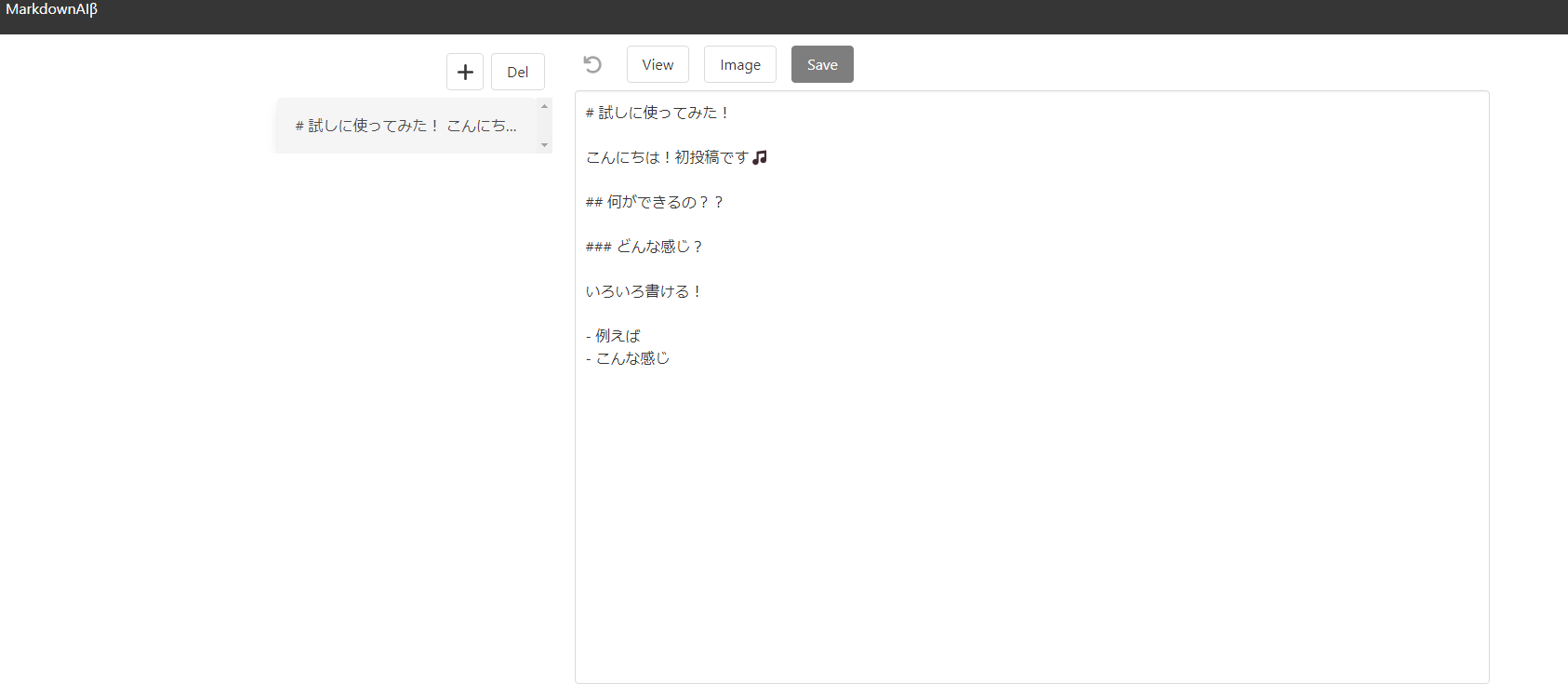Click the undo/revert arrow icon
Viewport: 1568px width, 697px height.
pos(592,64)
